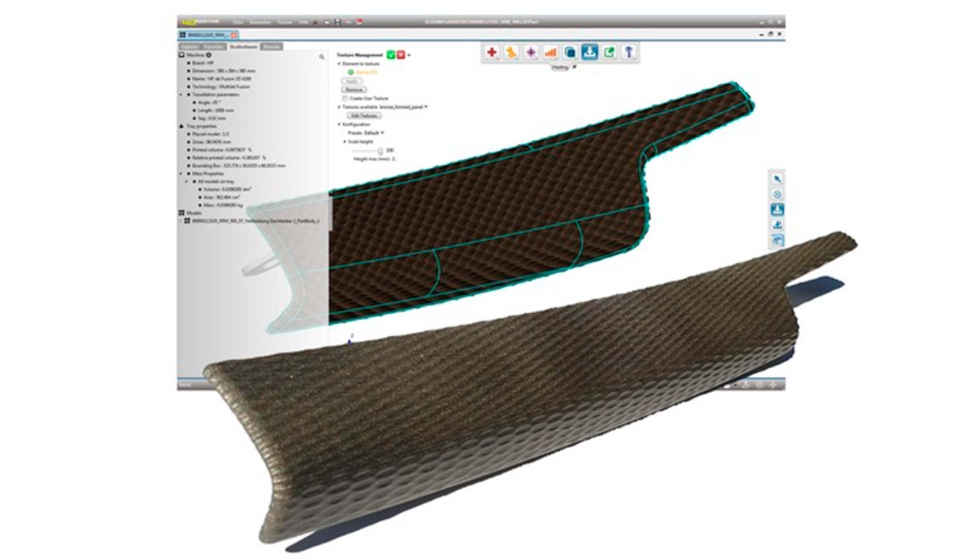This screenshot has height=560, width=980.
Task: Cancel texture with the red X icon
Action: coord(401,55)
